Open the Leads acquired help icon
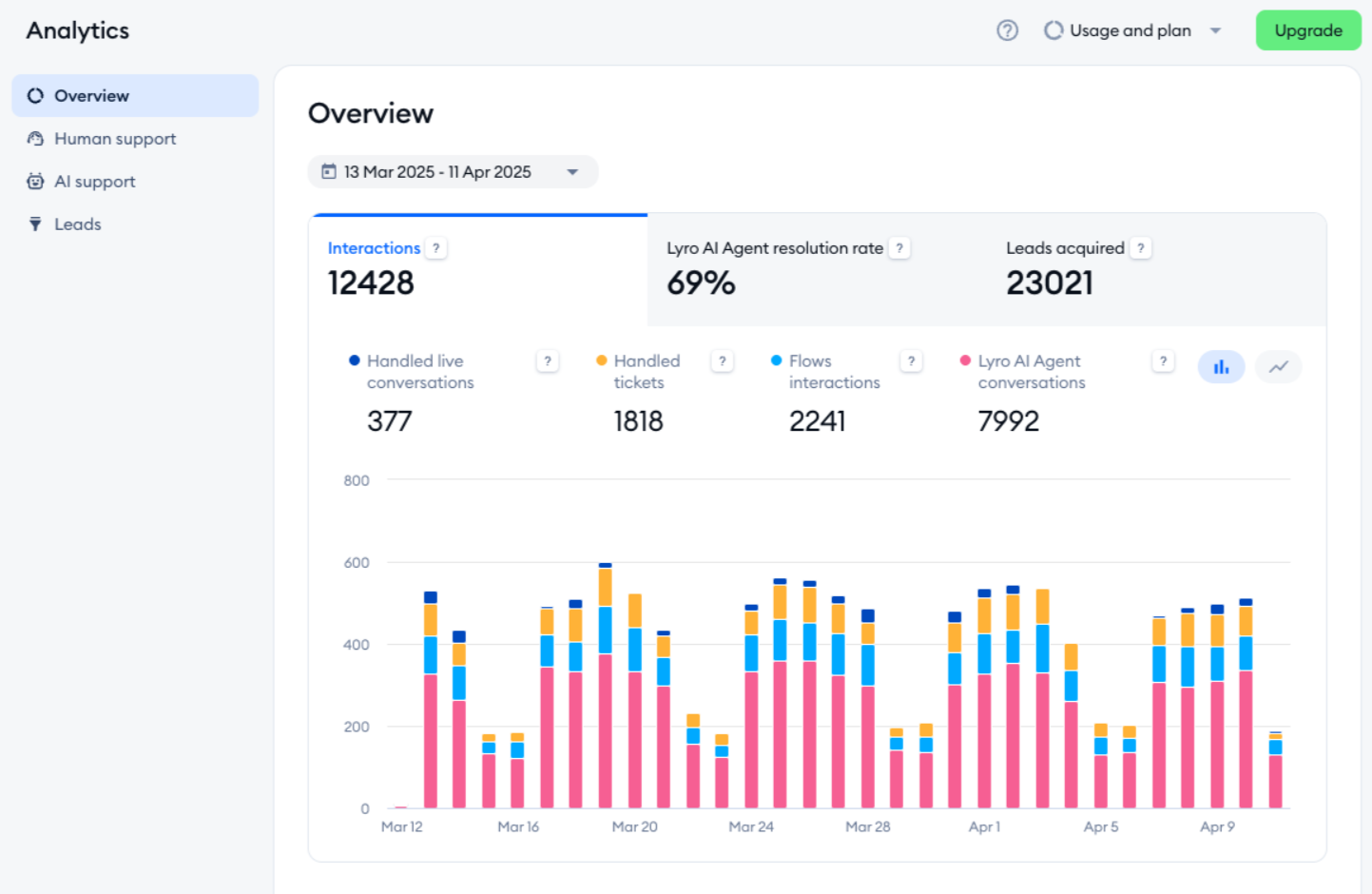Image resolution: width=1372 pixels, height=894 pixels. coord(1141,248)
